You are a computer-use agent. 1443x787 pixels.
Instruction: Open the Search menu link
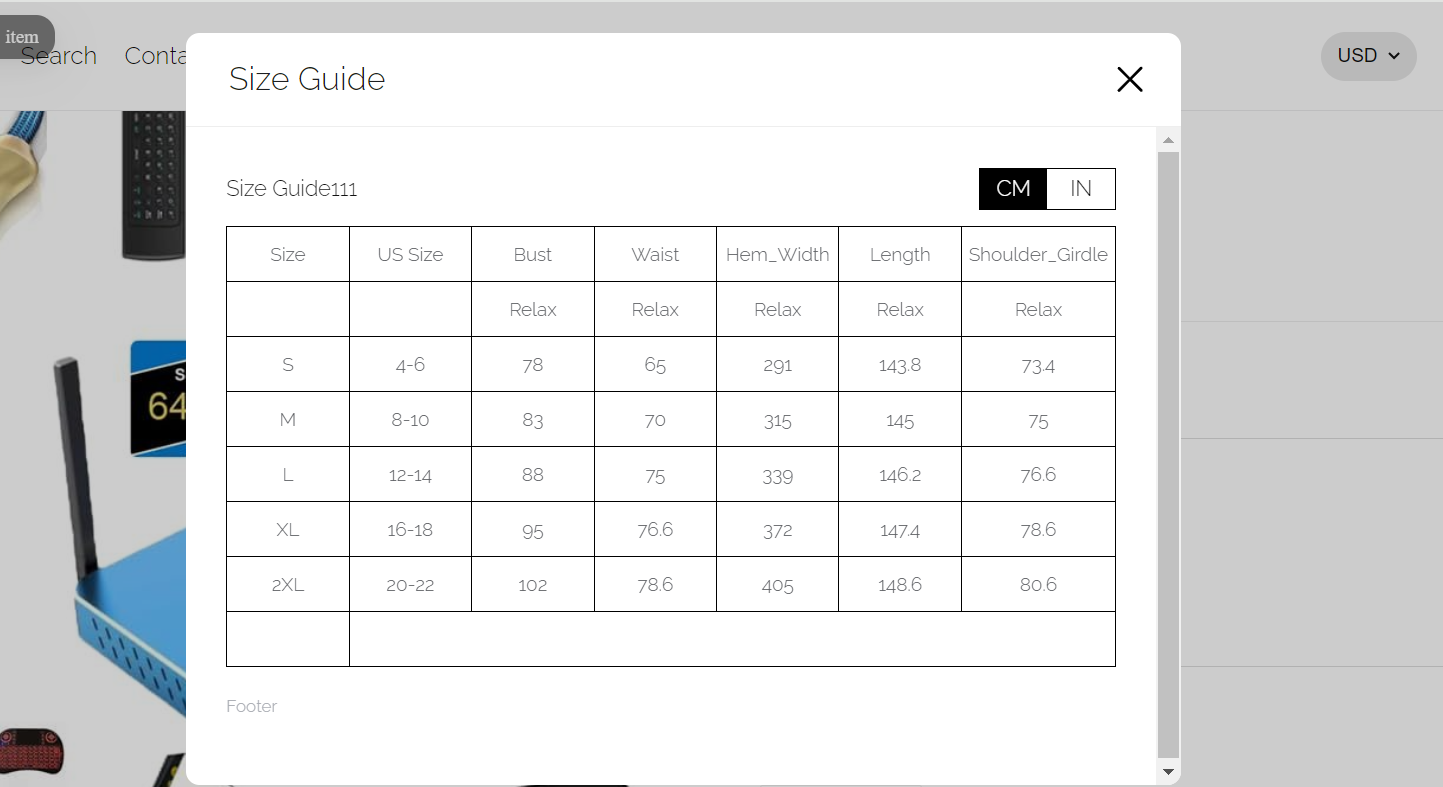pyautogui.click(x=59, y=56)
